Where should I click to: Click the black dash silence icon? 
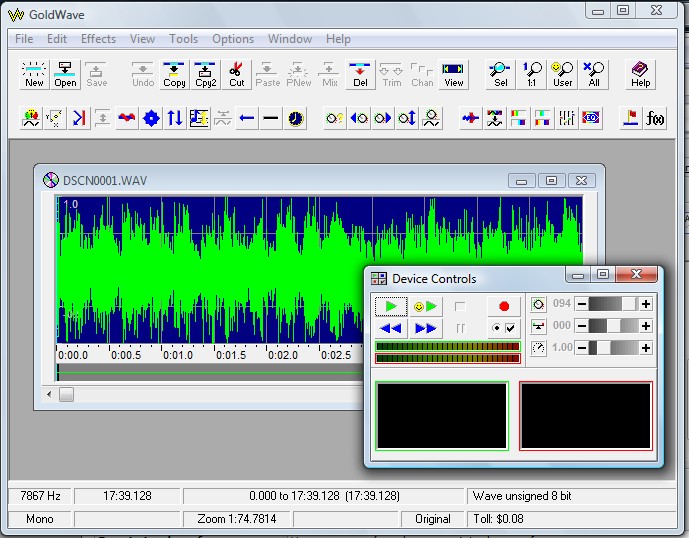271,118
